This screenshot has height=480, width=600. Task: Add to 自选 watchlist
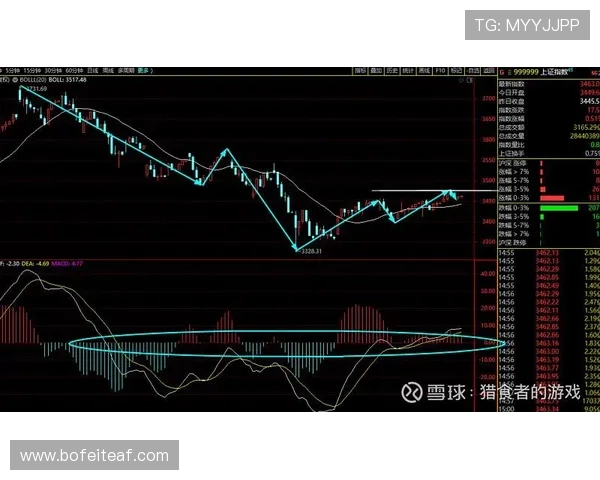point(471,72)
